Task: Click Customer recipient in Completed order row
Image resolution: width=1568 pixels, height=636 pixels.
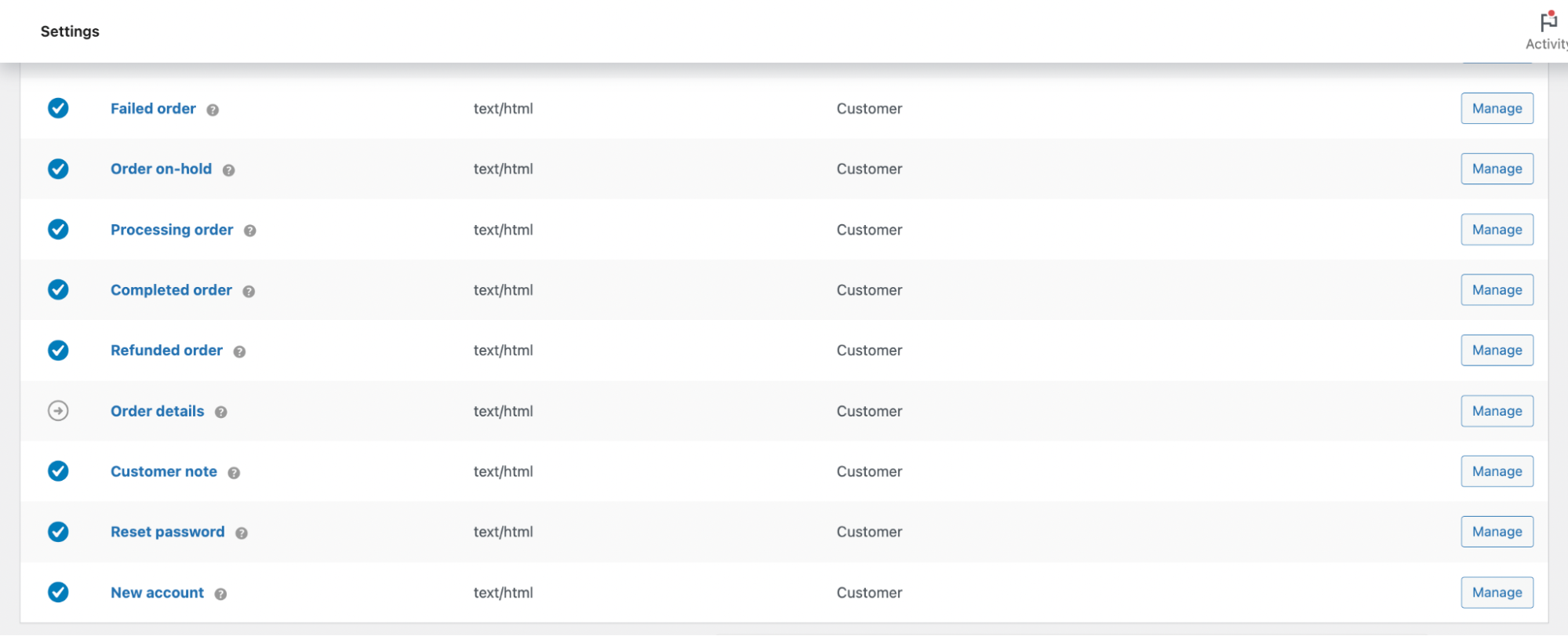Action: point(869,290)
